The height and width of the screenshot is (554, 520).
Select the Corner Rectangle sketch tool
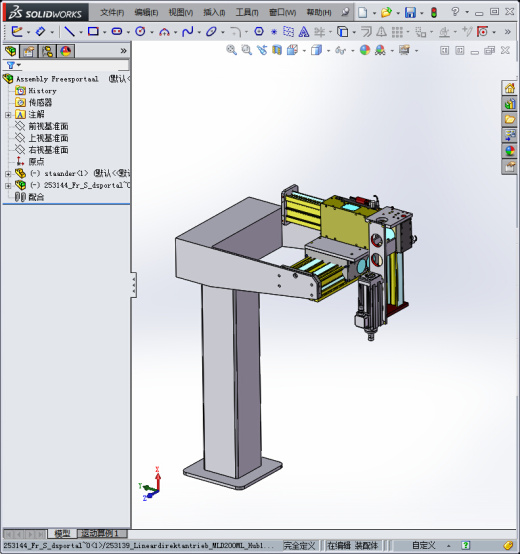[x=93, y=32]
